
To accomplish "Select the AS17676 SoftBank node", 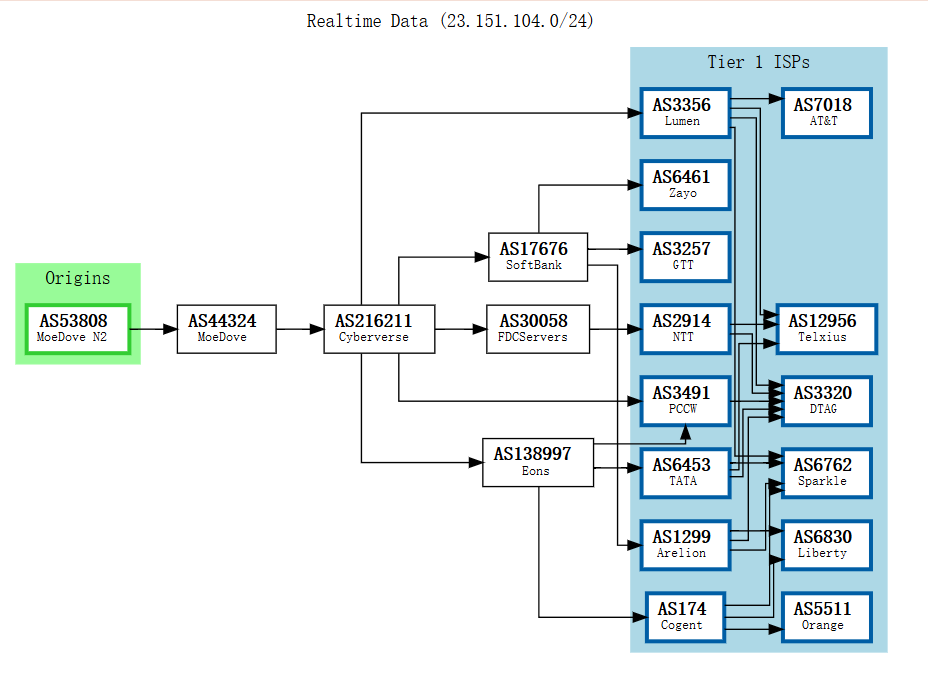I will point(538,257).
